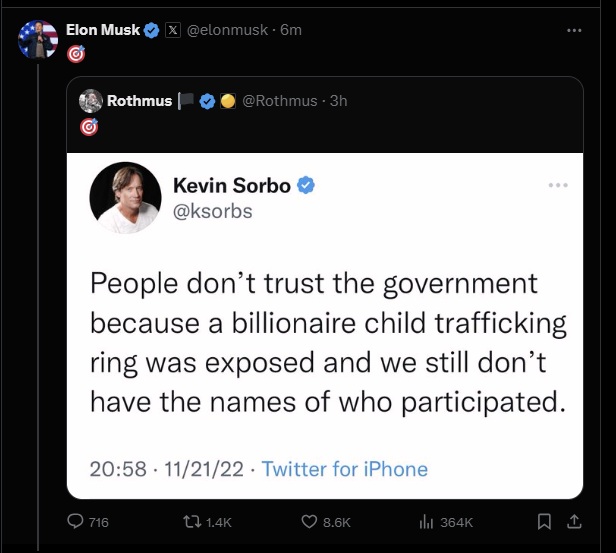Click the reply comment icon
Viewport: 616px width, 553px height.
point(74,521)
